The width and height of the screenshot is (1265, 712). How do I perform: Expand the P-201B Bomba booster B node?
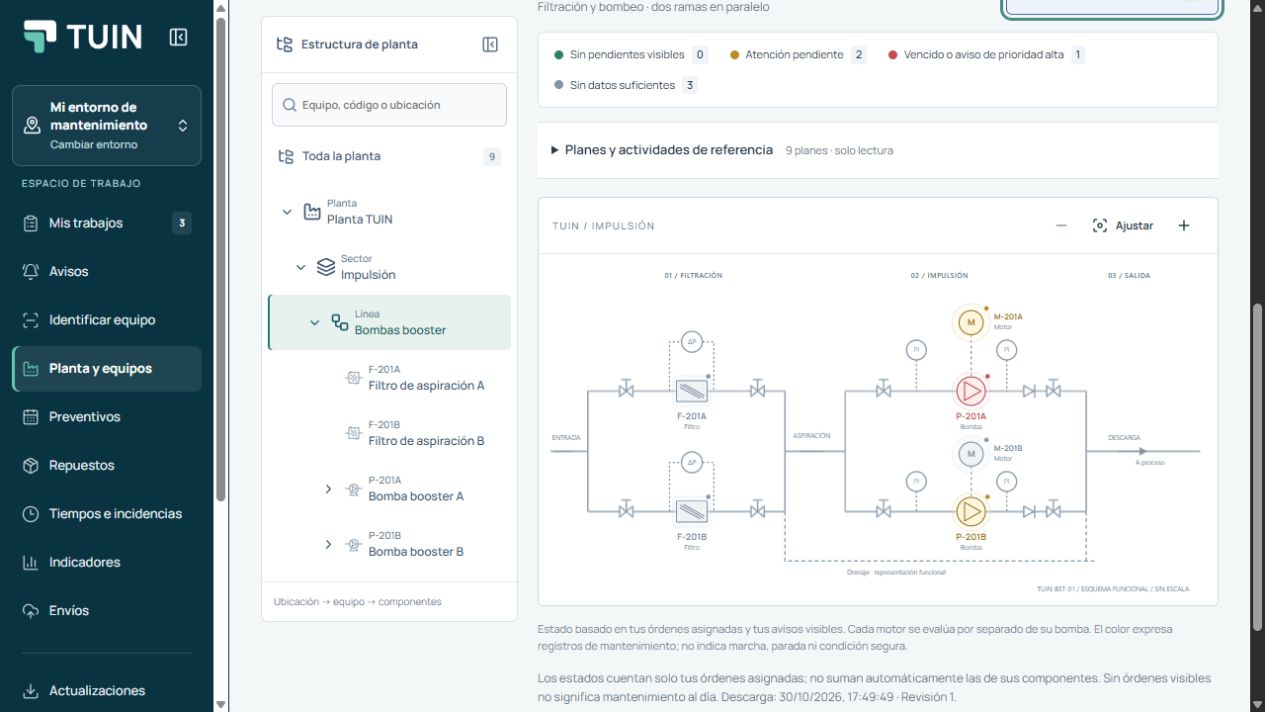pos(328,544)
